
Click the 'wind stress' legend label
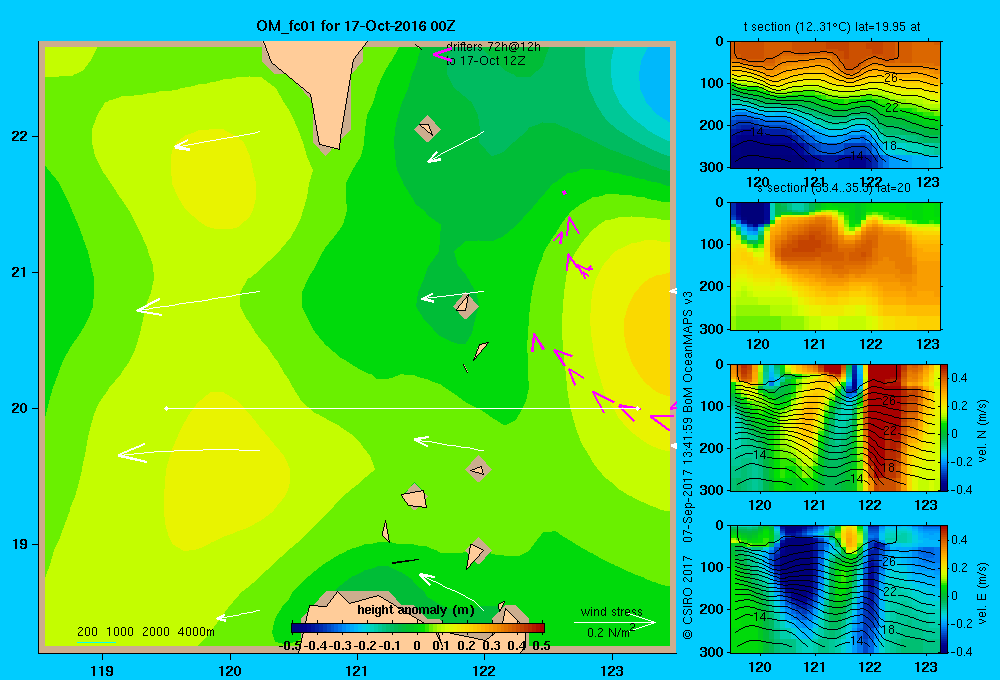pos(612,611)
